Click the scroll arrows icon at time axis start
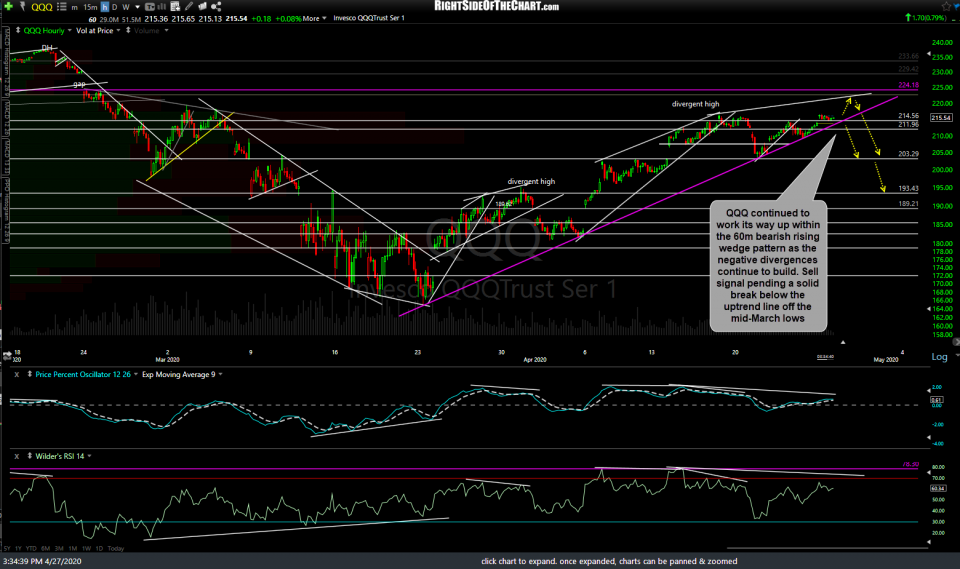The height and width of the screenshot is (569, 960). pyautogui.click(x=7, y=354)
